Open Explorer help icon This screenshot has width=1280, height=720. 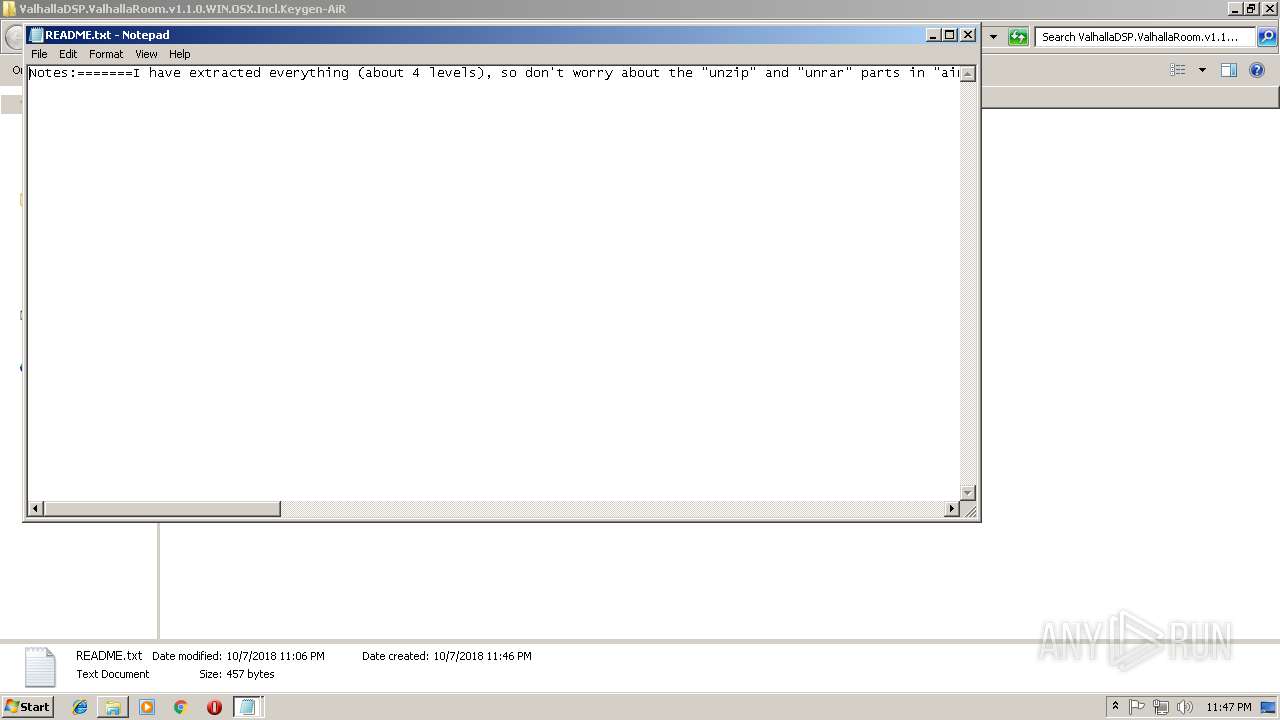tap(1258, 70)
